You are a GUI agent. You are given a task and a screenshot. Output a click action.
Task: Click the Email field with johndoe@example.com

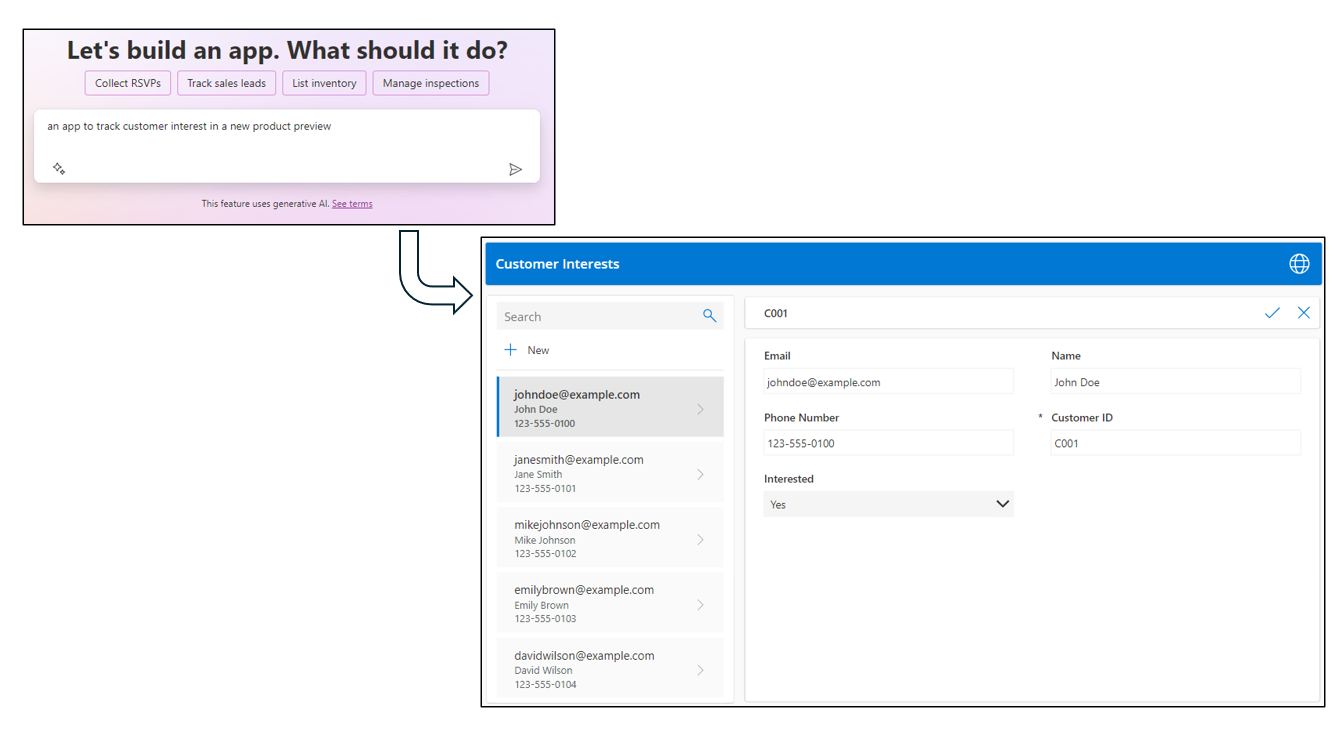pyautogui.click(x=888, y=382)
